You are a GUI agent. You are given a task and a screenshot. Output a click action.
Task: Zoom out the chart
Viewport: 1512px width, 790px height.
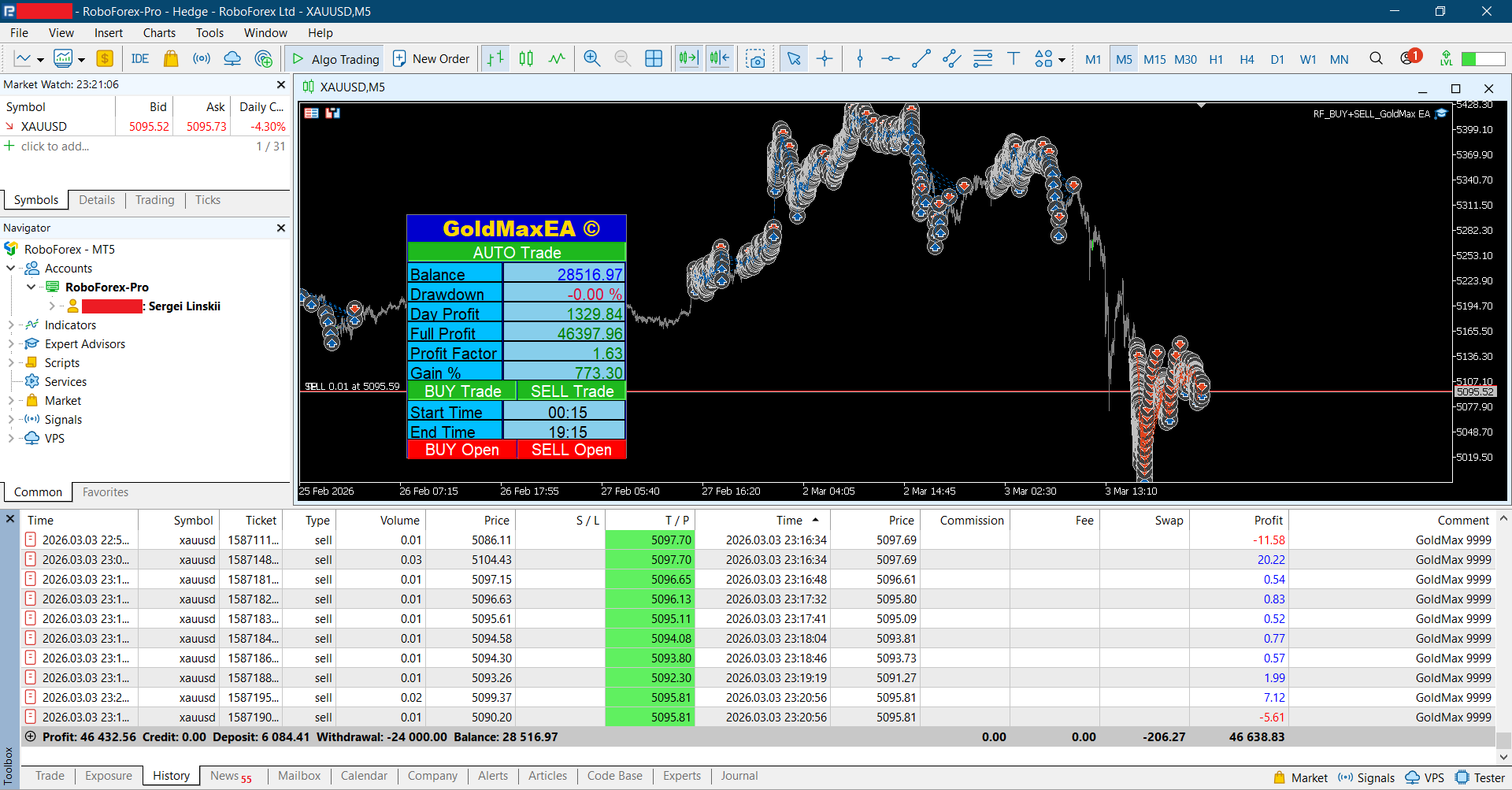click(x=622, y=59)
